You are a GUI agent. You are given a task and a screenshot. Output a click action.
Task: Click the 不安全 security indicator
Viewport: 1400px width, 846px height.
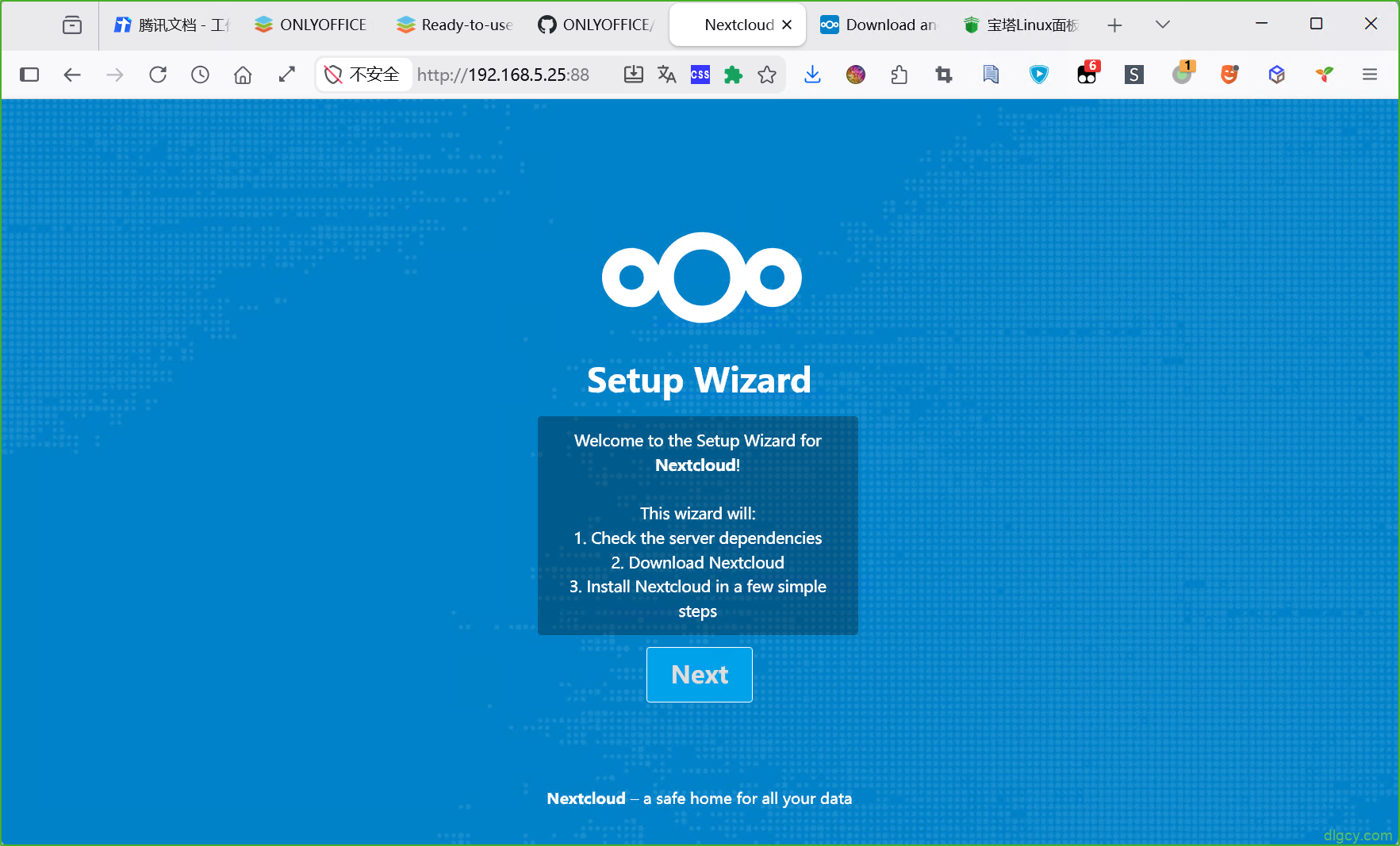pos(363,75)
